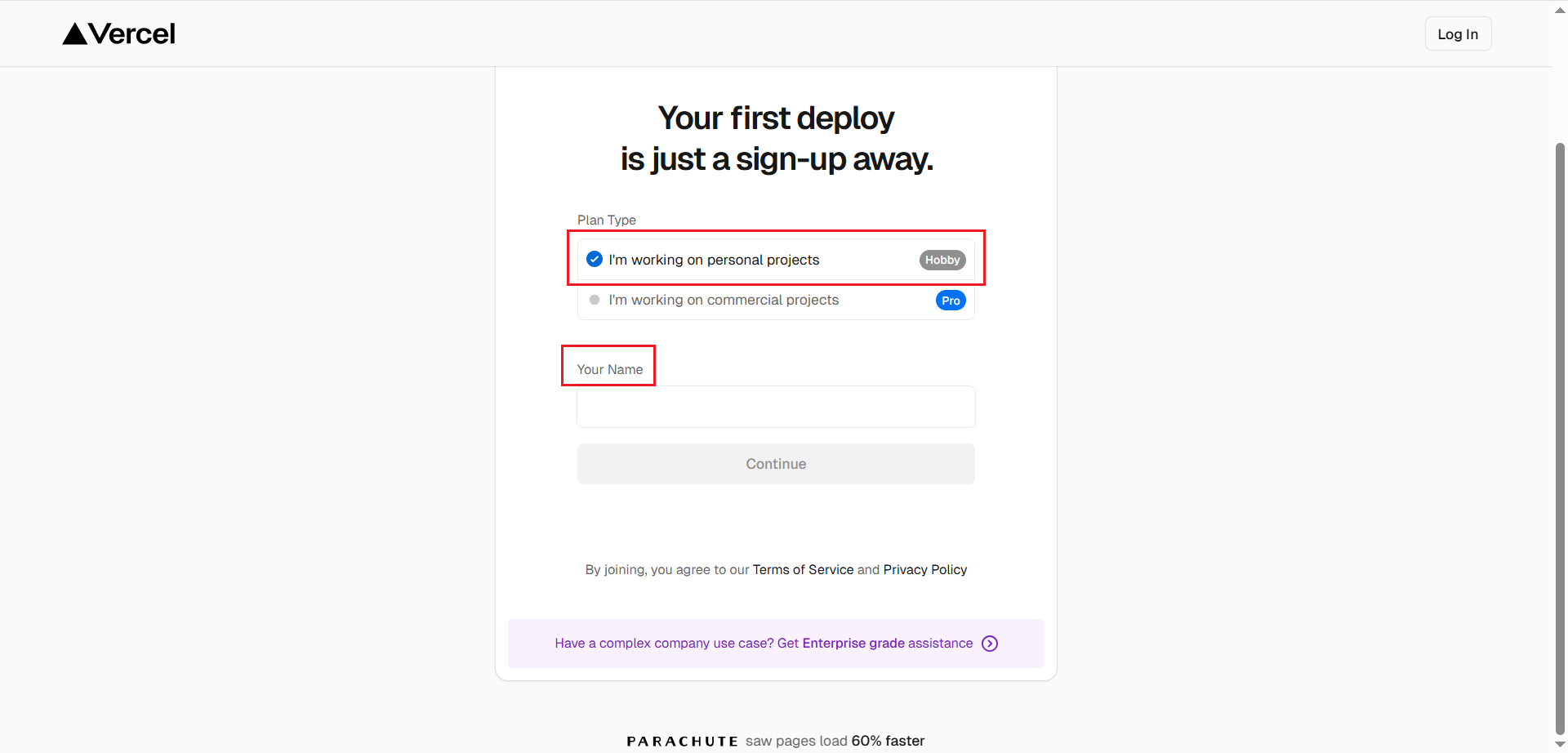The image size is (1568, 753).
Task: Open the Log In page
Action: point(1458,34)
